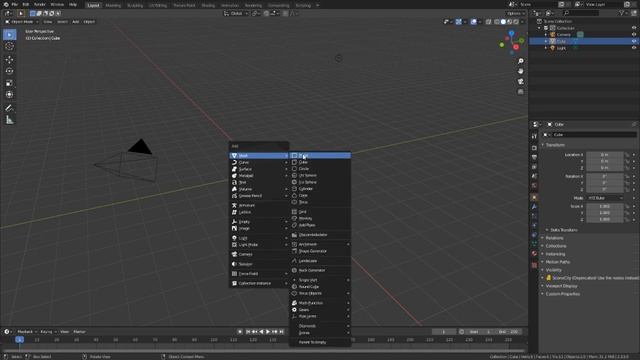
Task: Click the Rock Generator entry
Action: click(x=320, y=270)
